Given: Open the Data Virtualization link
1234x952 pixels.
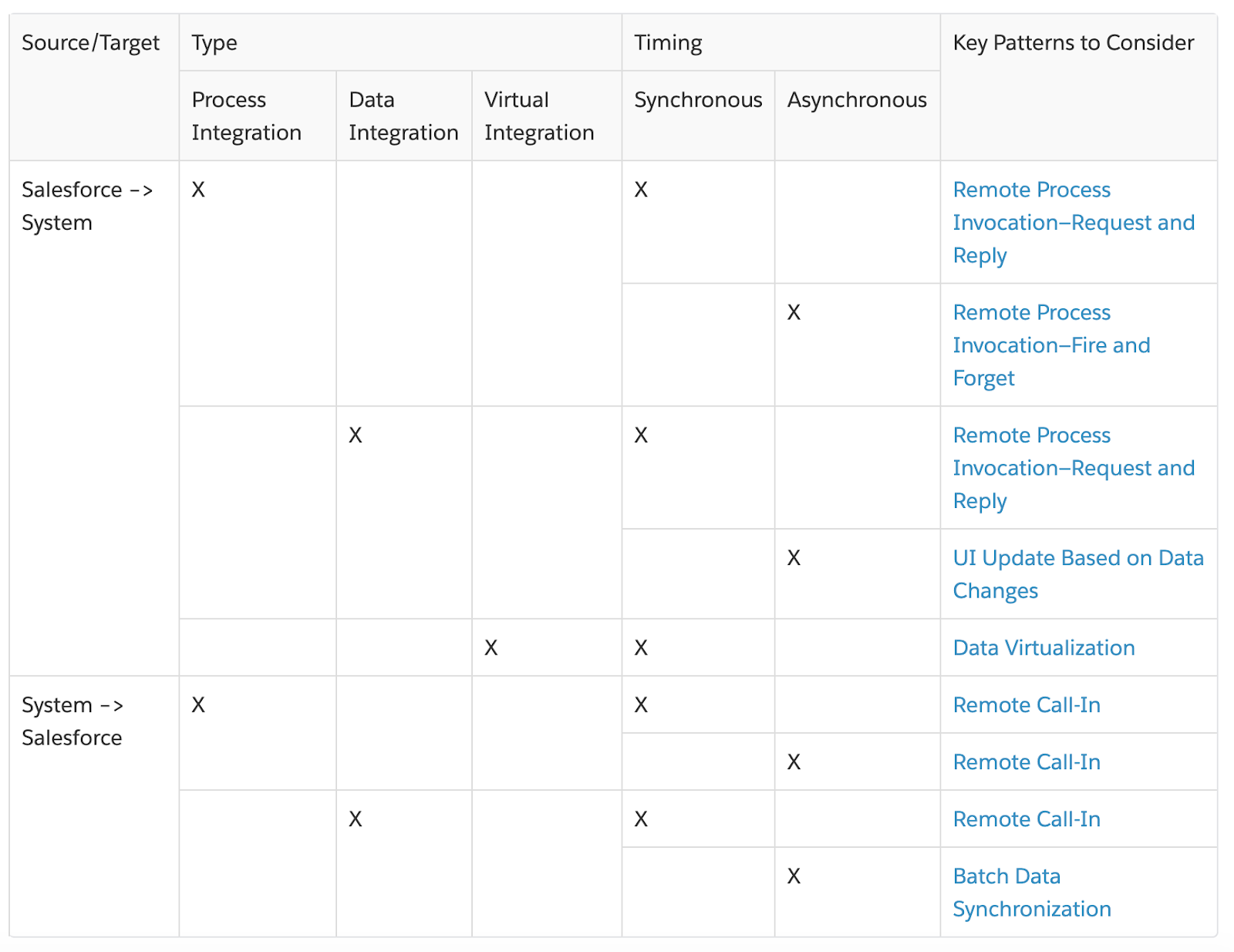Looking at the screenshot, I should pyautogui.click(x=1044, y=648).
